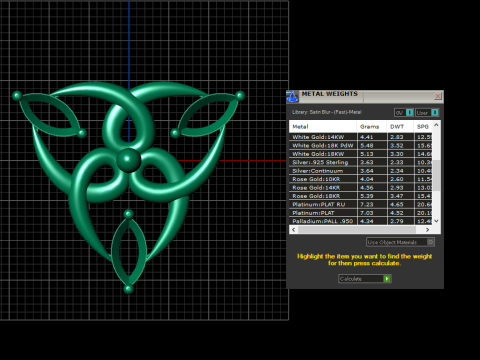Viewport: 480px width, 360px height.
Task: Sort by the Grams column header
Action: [372, 127]
